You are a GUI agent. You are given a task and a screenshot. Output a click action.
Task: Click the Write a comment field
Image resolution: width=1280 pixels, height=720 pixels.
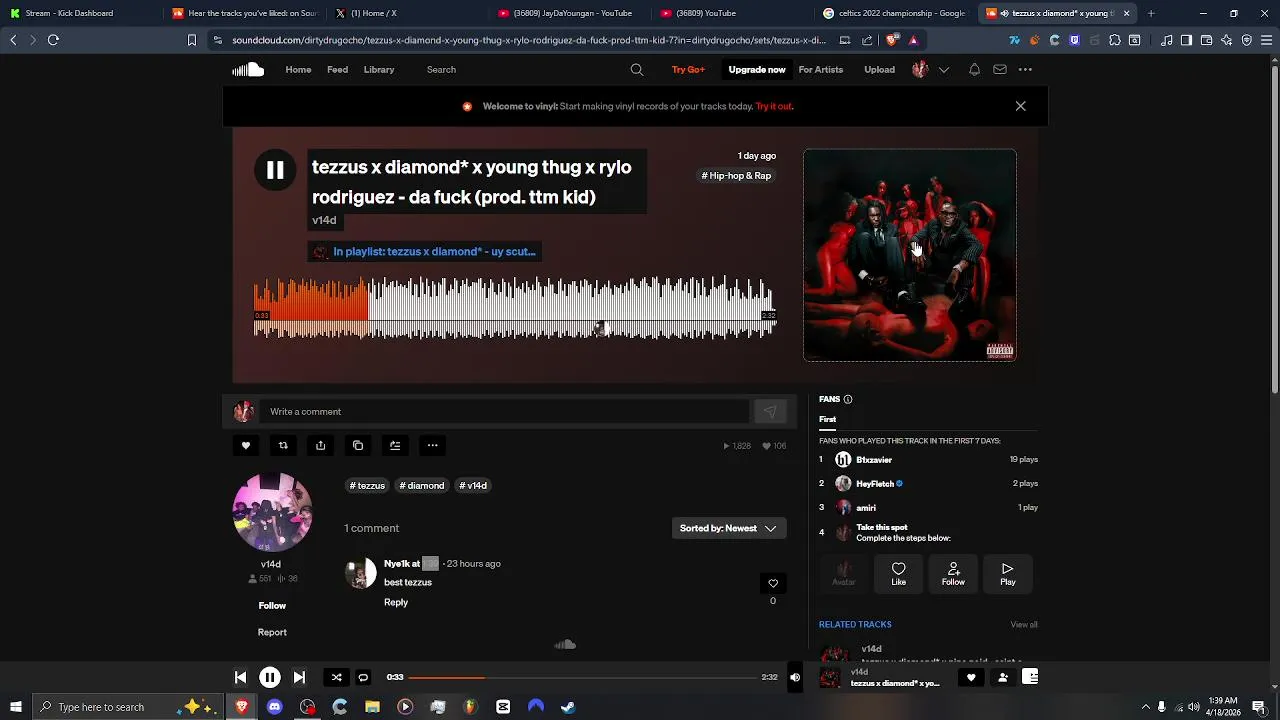(x=504, y=411)
